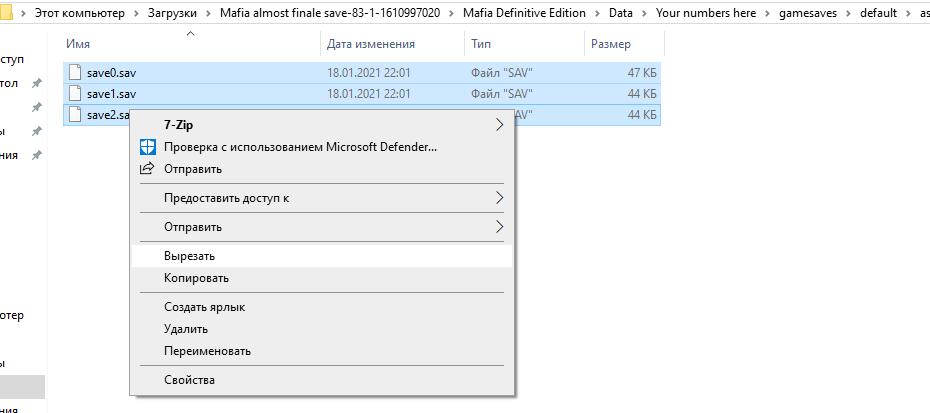Expand the second Отправить submenu arrow

[500, 227]
